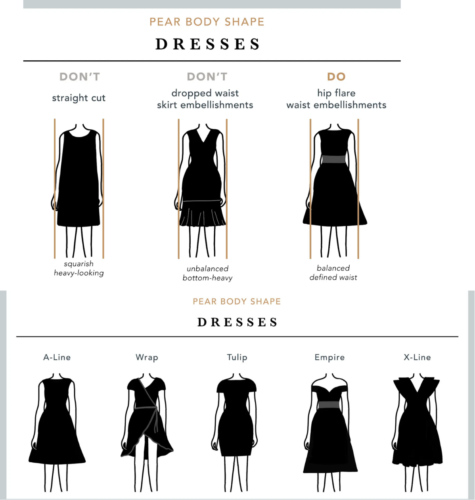Click the 'waist embellishments' text
The image size is (475, 500).
point(336,105)
